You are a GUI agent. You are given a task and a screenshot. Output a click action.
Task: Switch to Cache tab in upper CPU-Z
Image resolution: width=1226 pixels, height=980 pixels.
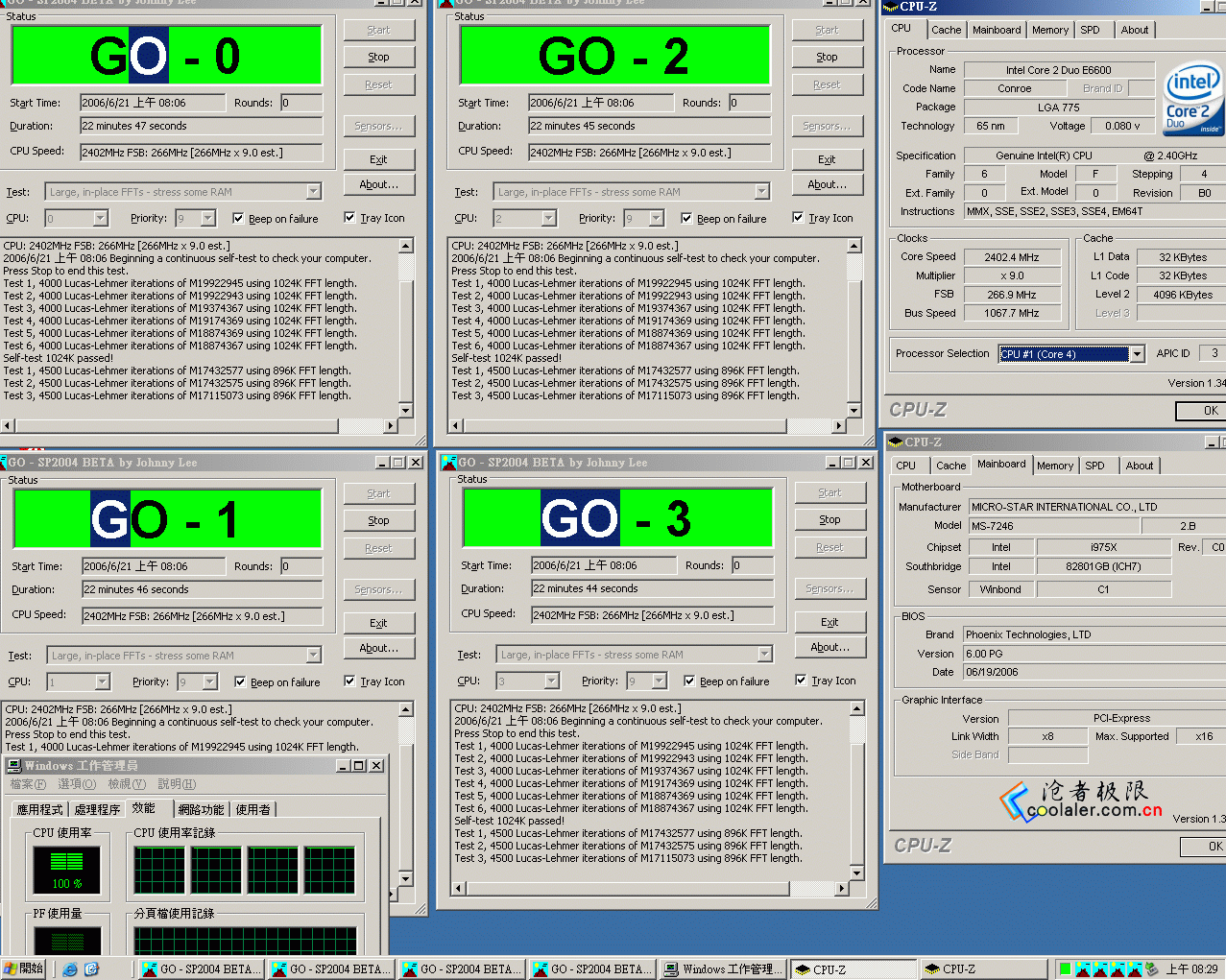coord(946,31)
